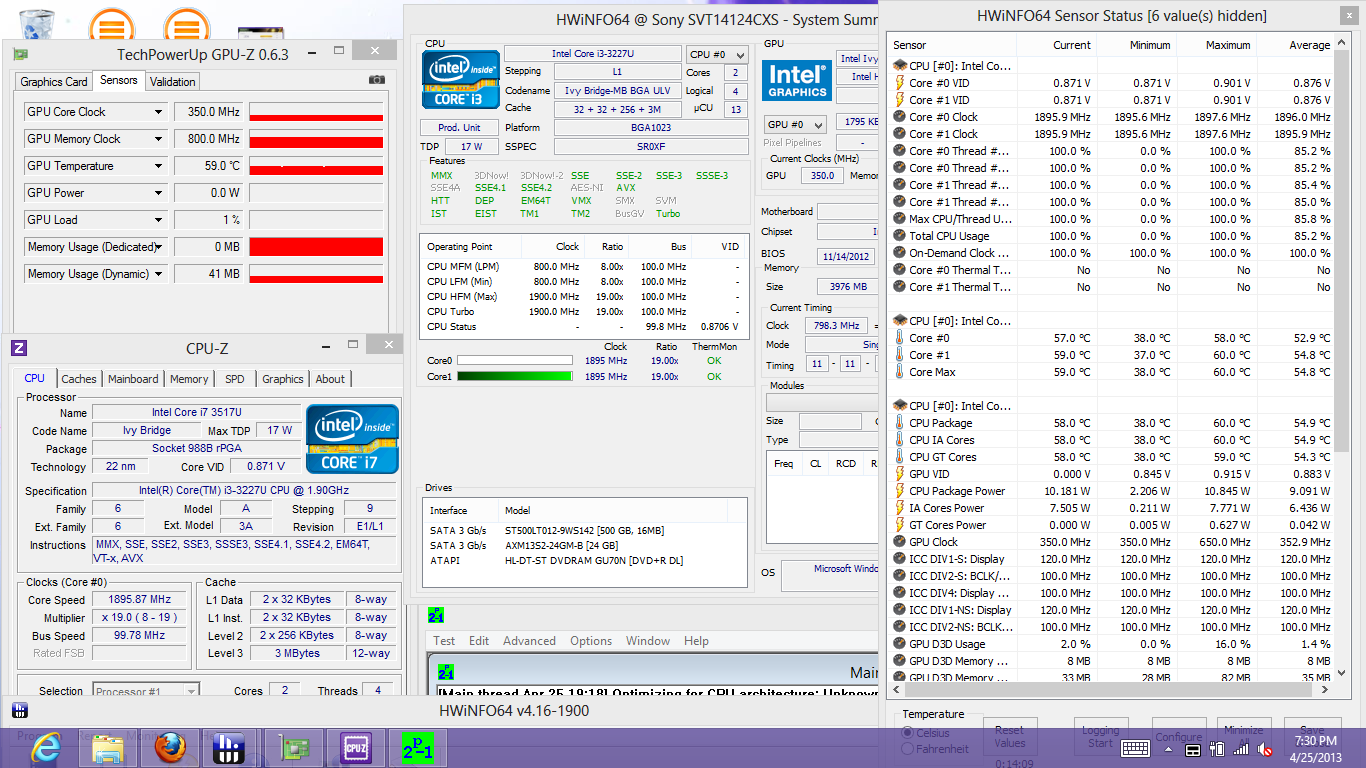Open the About tab in CPU-Z
The width and height of the screenshot is (1366, 768).
click(330, 379)
